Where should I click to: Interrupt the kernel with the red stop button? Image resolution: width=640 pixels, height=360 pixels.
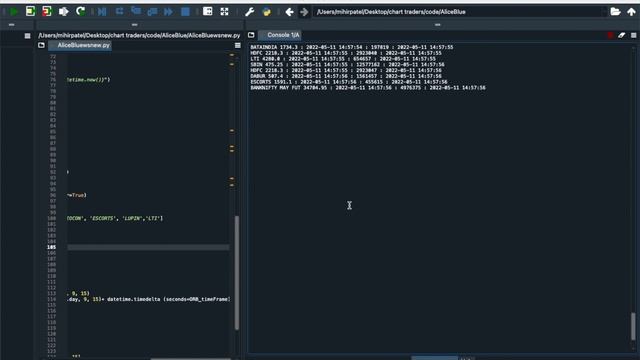point(610,36)
